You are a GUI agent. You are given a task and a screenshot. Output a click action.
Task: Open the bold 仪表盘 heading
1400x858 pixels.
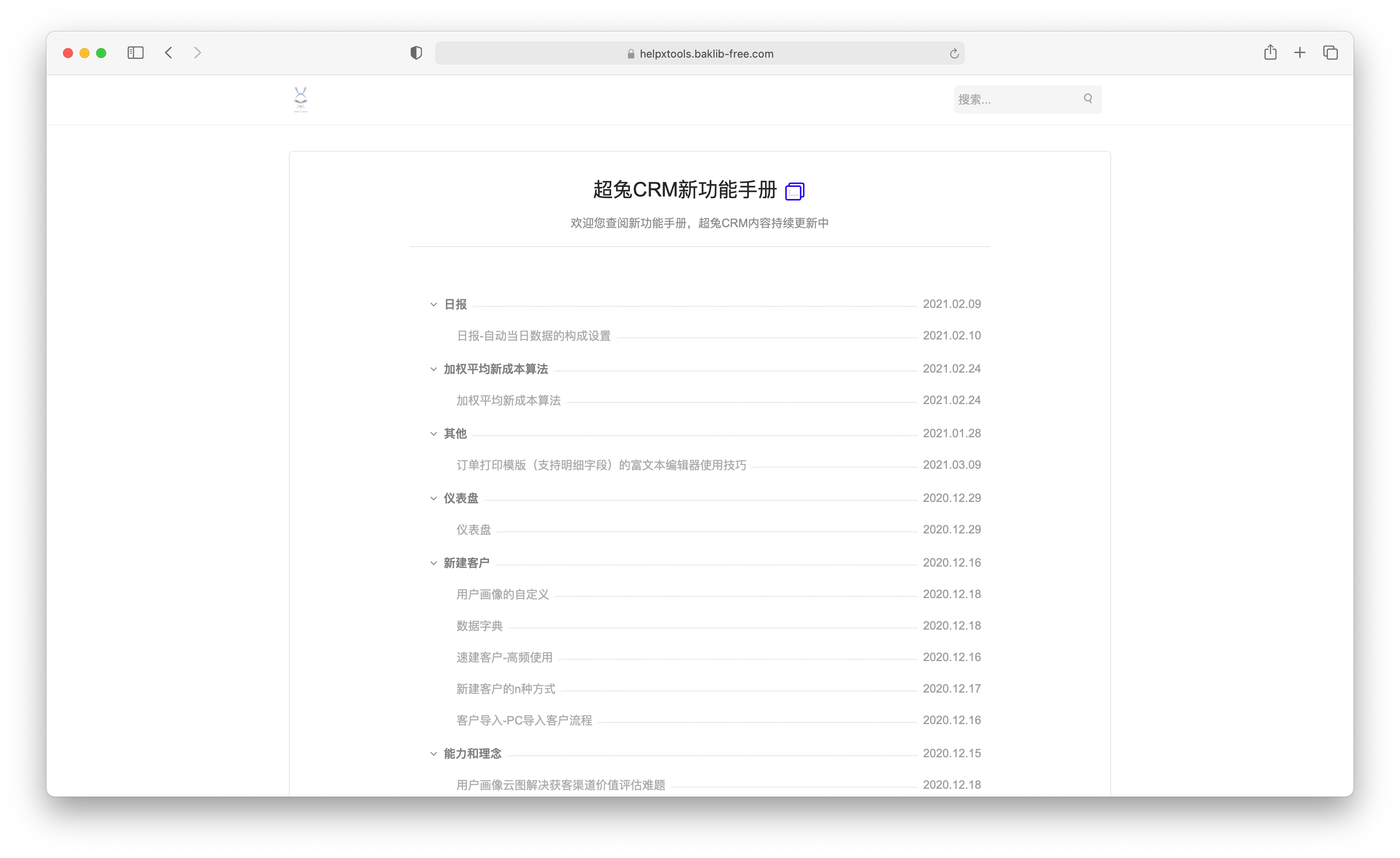(x=461, y=498)
